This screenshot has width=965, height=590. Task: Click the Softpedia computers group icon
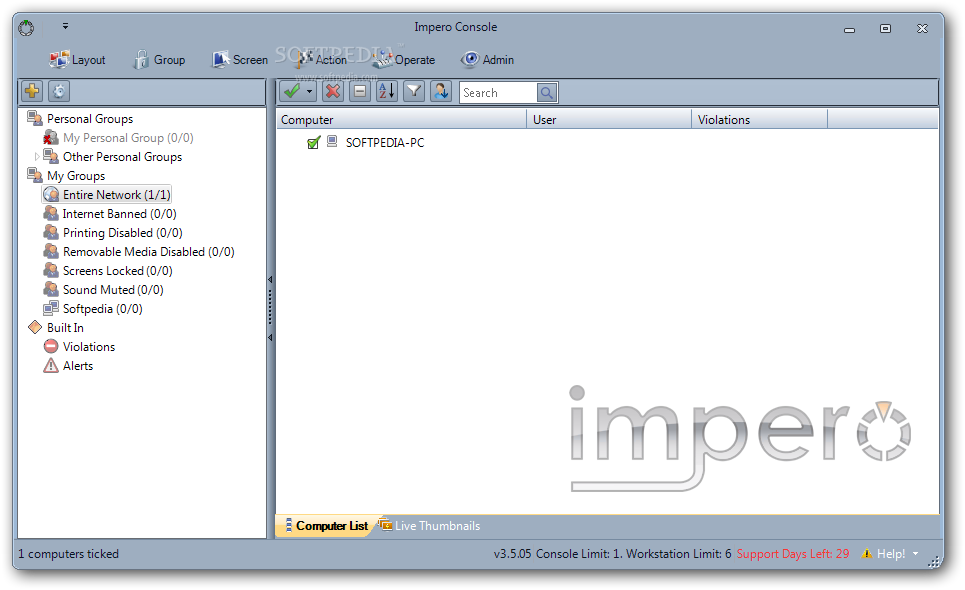51,309
